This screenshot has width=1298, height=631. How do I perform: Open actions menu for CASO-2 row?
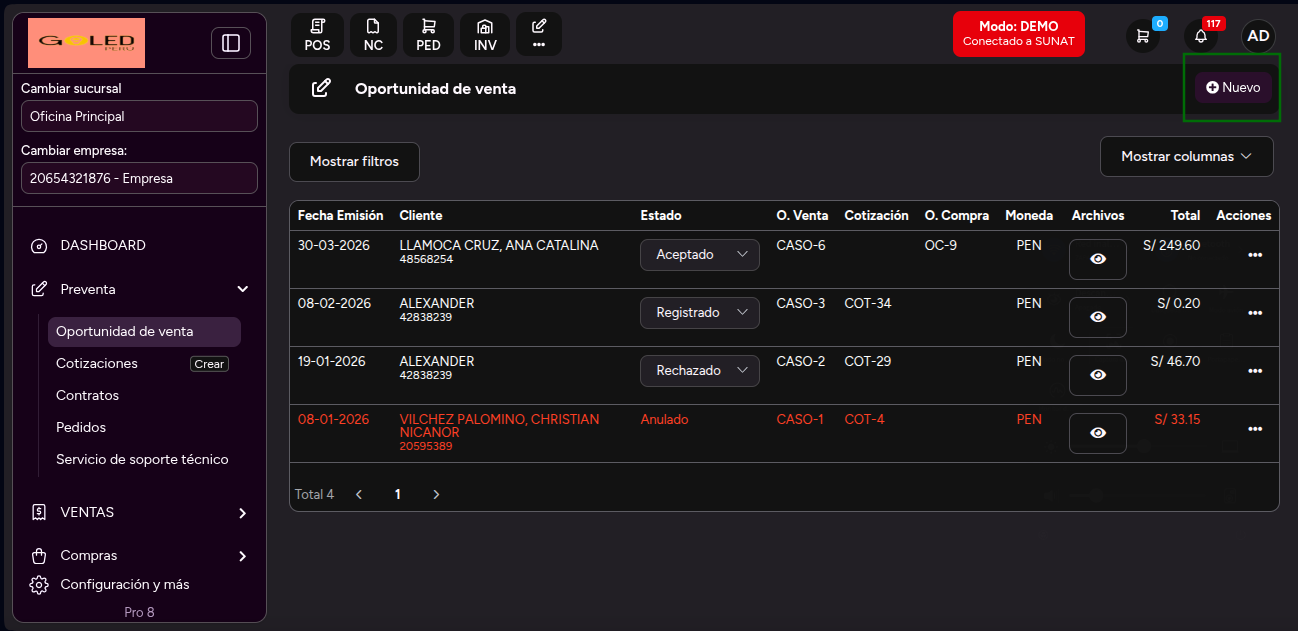(1255, 371)
